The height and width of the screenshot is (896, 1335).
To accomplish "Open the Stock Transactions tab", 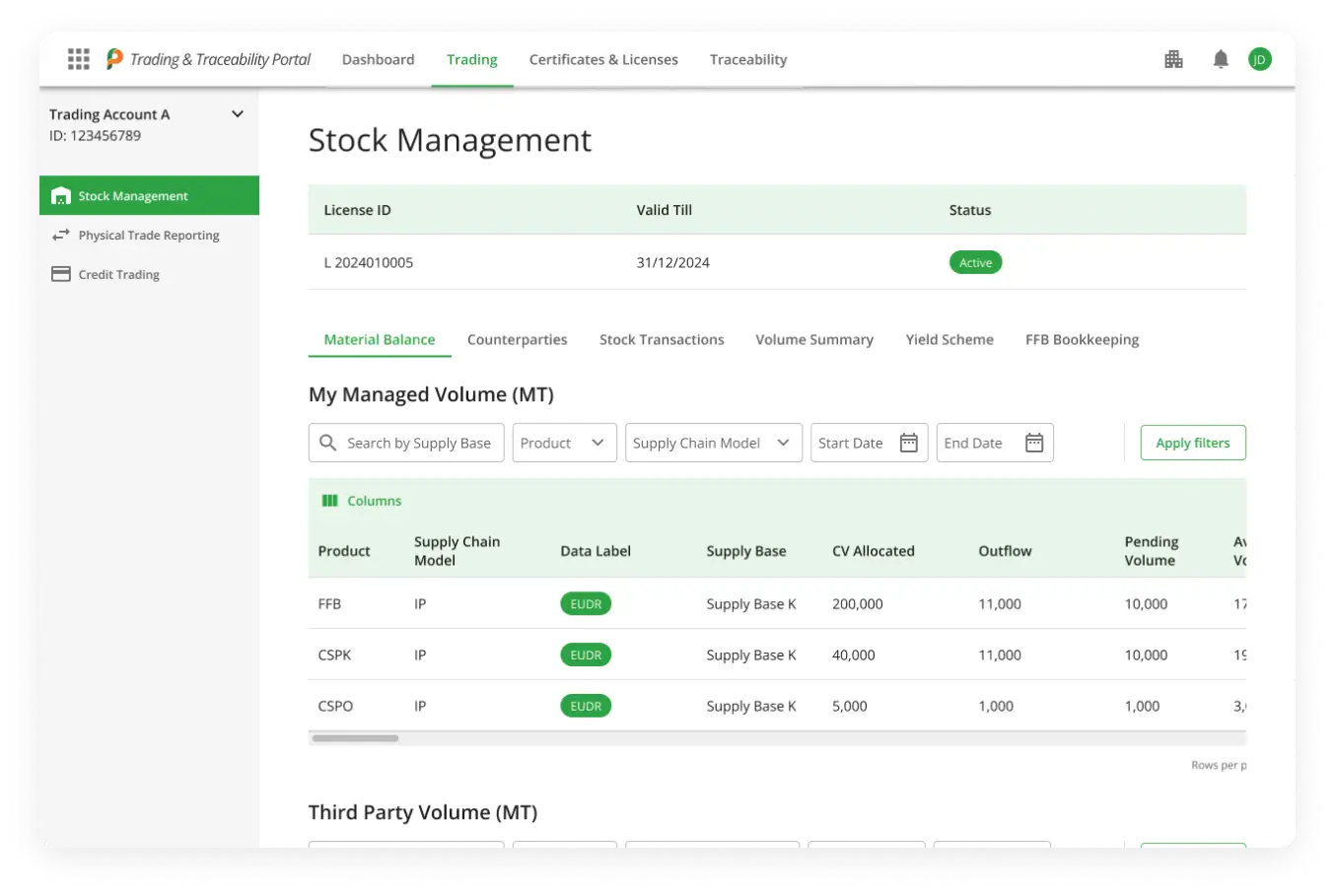I will pos(662,339).
